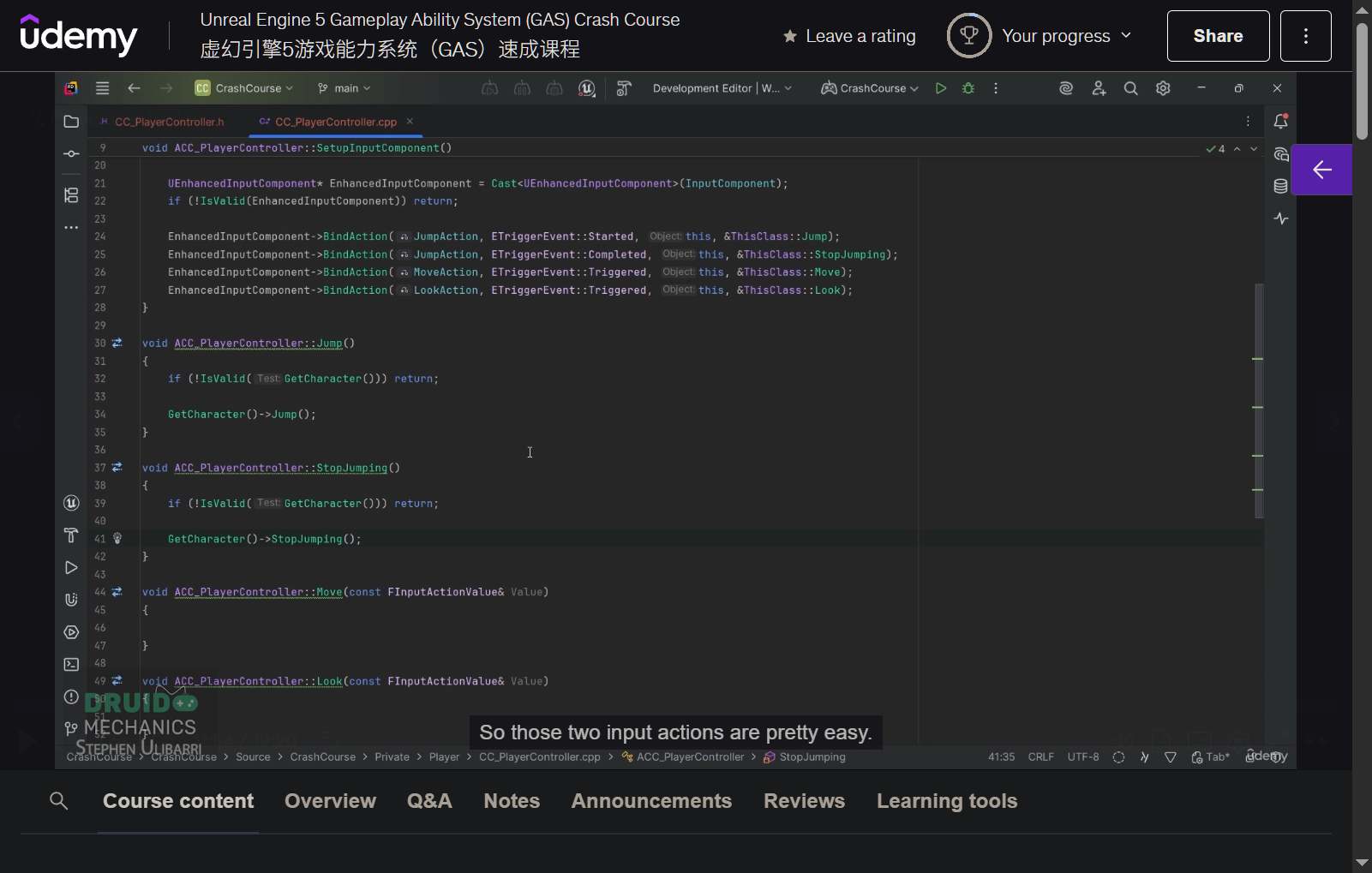
Task: Open the Announcements tab
Action: pos(651,801)
